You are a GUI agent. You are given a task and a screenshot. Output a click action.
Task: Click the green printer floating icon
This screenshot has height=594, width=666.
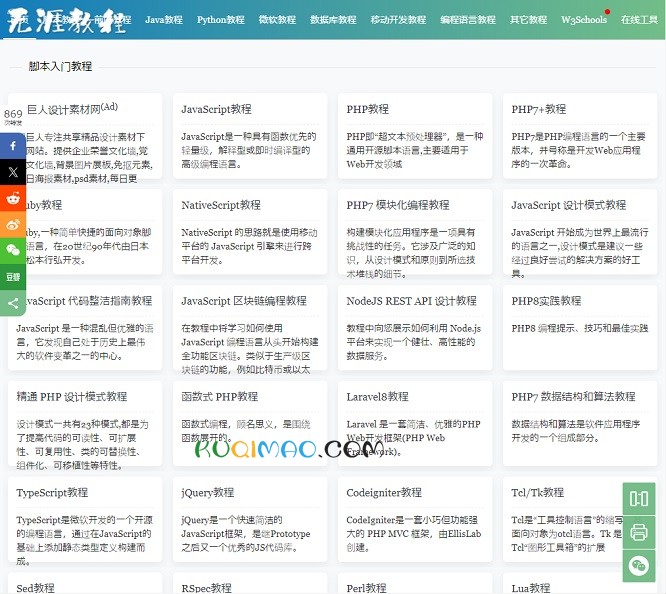tap(639, 532)
